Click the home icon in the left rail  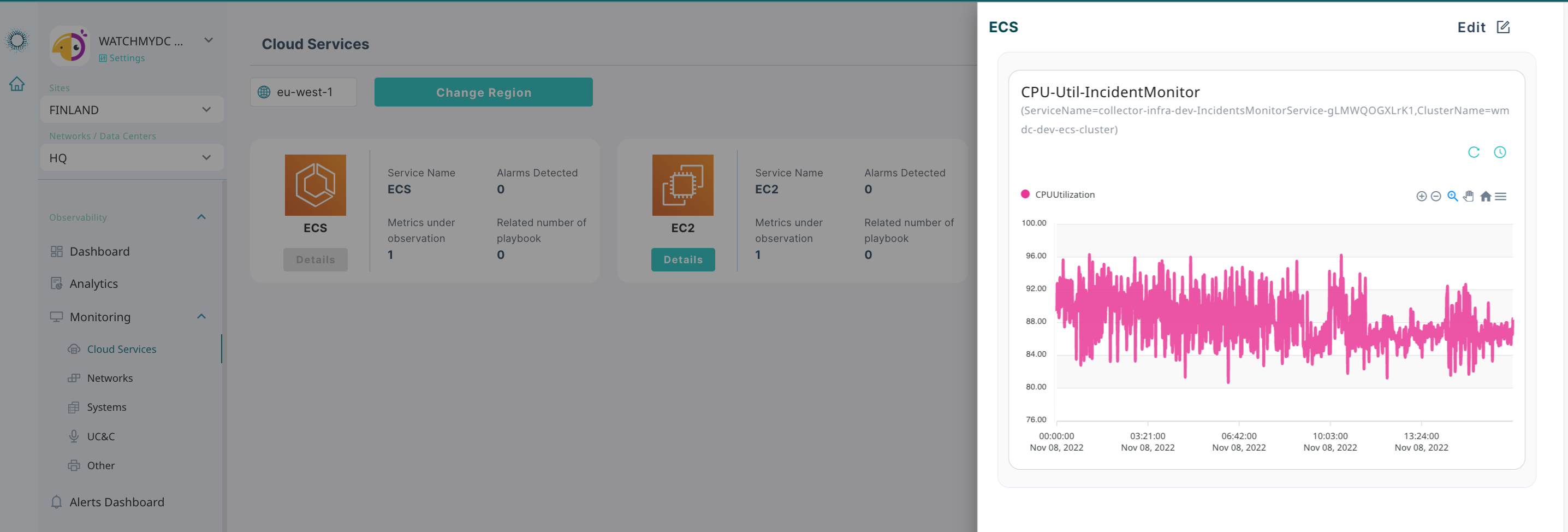[17, 84]
